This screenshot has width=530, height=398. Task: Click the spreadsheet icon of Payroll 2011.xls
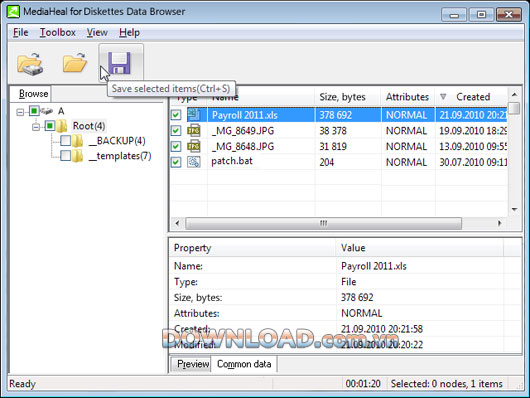[194, 115]
